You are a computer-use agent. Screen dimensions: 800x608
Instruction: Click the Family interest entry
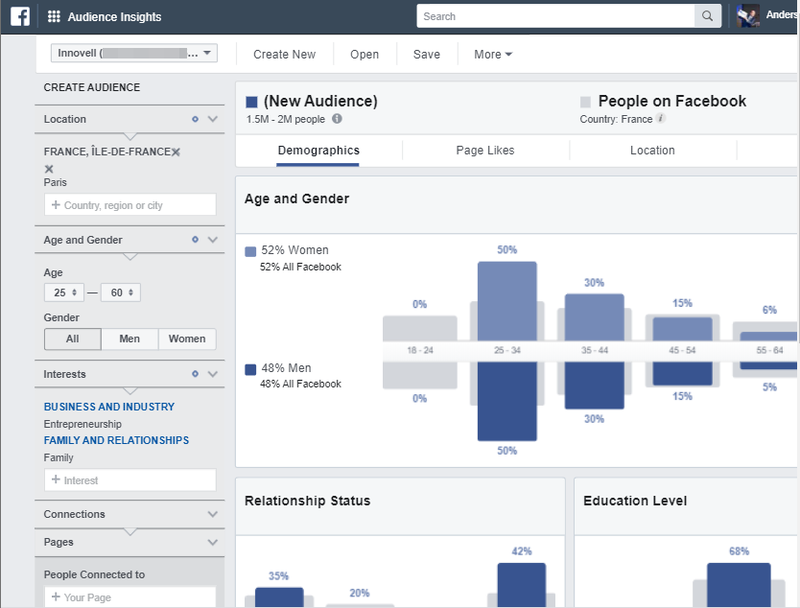(x=59, y=458)
